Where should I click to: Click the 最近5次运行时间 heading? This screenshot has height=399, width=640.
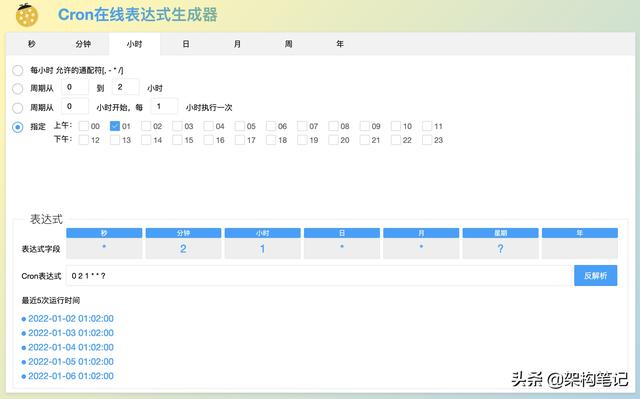(x=51, y=300)
